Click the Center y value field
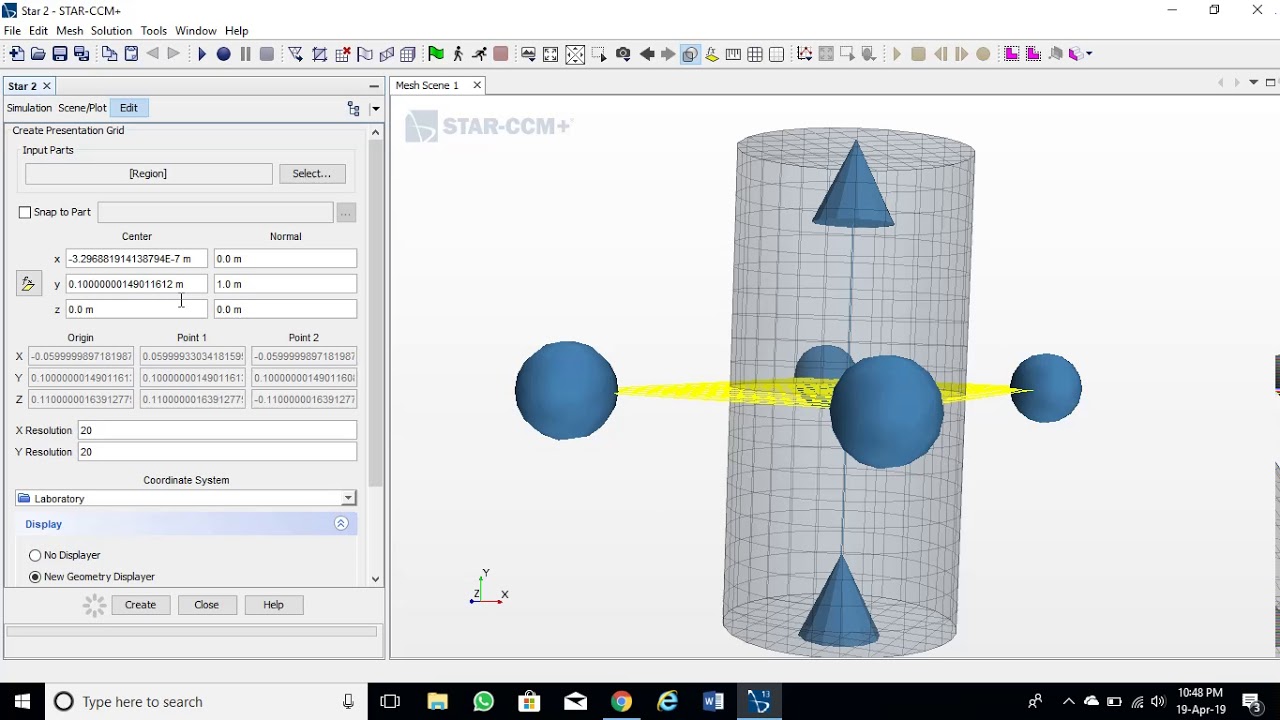The height and width of the screenshot is (720, 1280). point(137,284)
